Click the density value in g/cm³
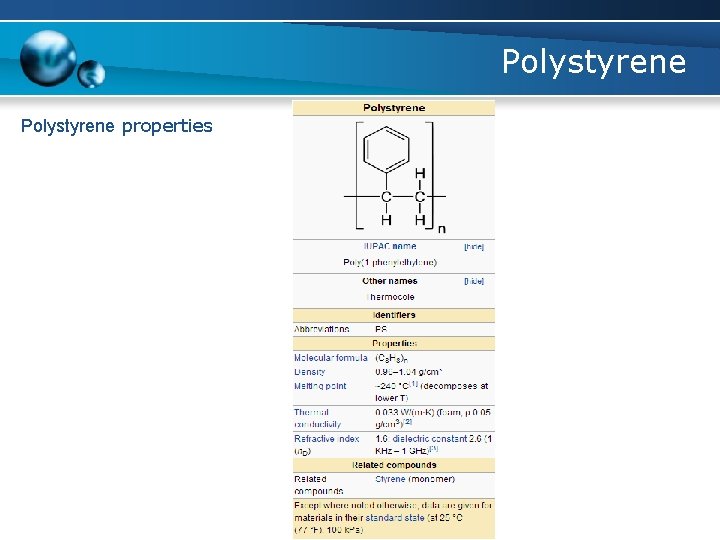This screenshot has width=720, height=540. pos(408,372)
